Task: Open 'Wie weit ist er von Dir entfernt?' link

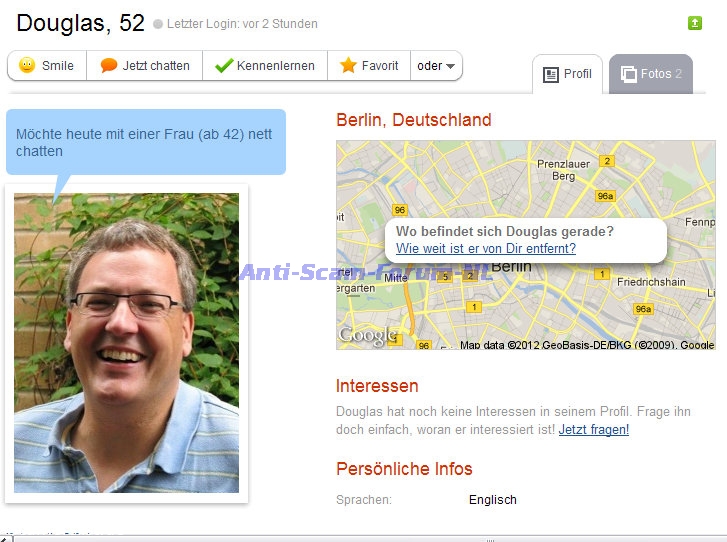Action: tap(486, 249)
